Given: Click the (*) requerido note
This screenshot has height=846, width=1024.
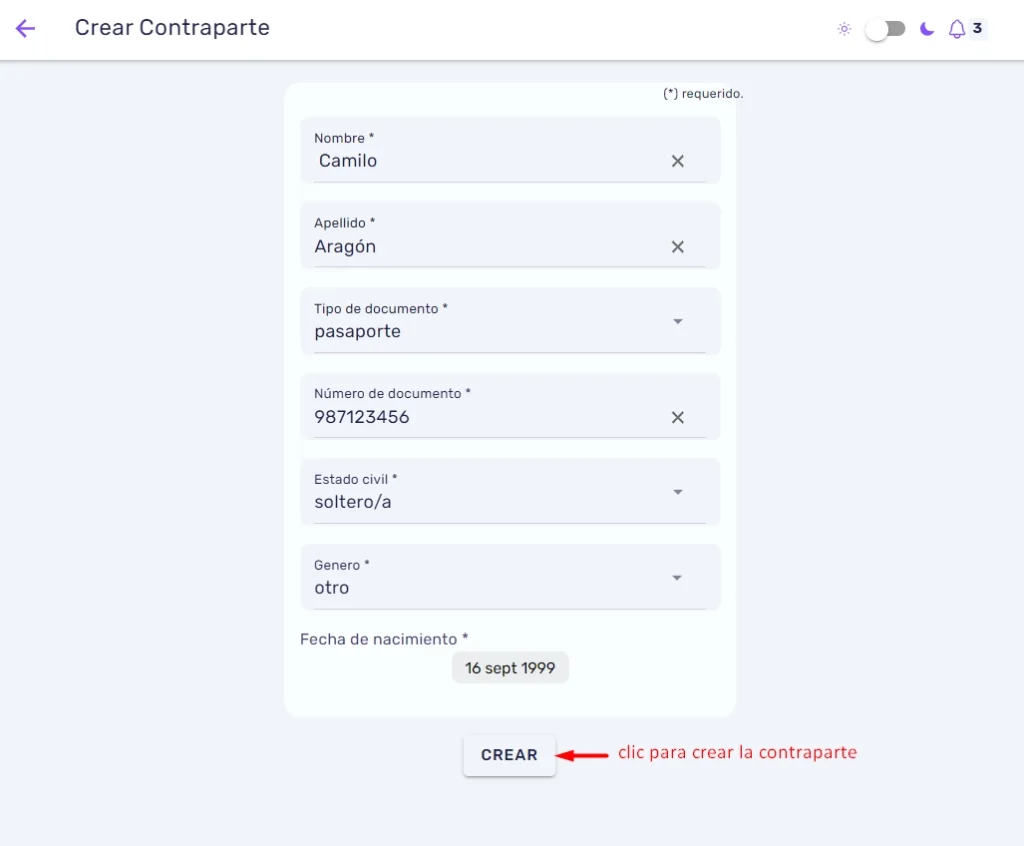Looking at the screenshot, I should 703,93.
